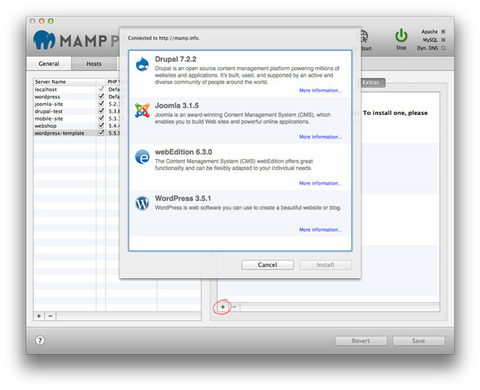Toggle checkbox for webshop host
Image resolution: width=480 pixels, height=390 pixels.
(x=101, y=126)
